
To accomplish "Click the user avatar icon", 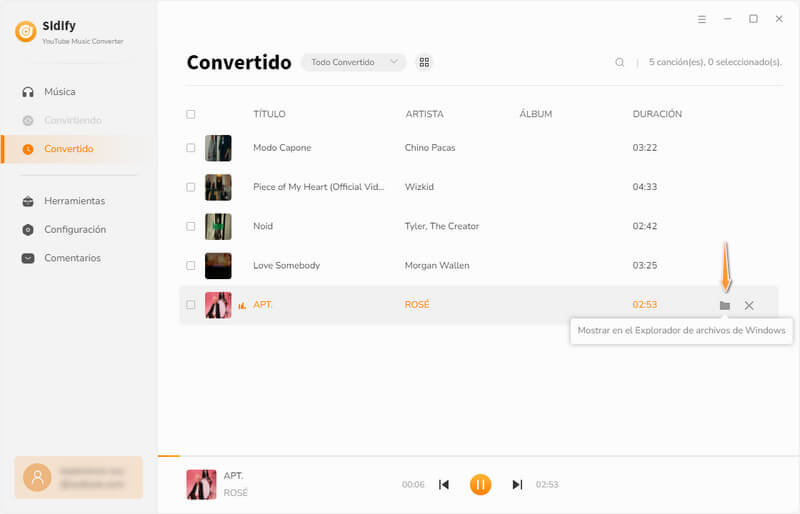I will coord(37,477).
